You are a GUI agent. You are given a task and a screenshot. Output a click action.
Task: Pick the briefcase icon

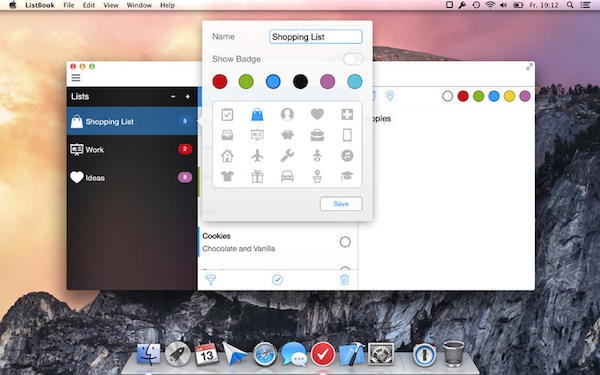point(317,135)
